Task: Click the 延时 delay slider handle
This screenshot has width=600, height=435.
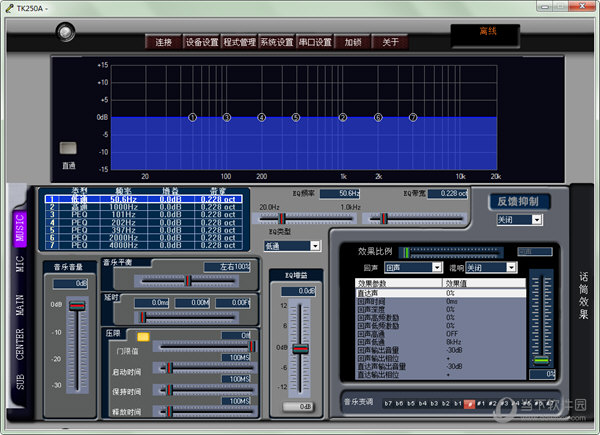Action: coord(143,318)
